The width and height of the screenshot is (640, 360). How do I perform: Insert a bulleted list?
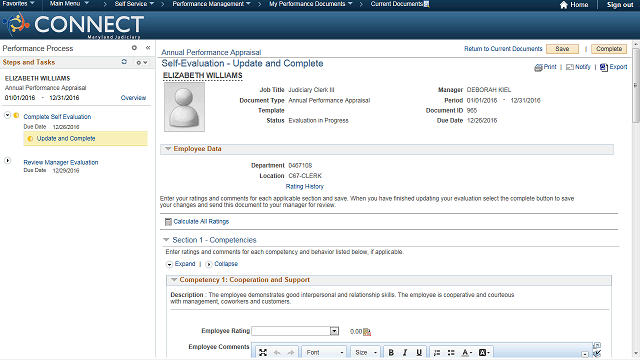451,352
